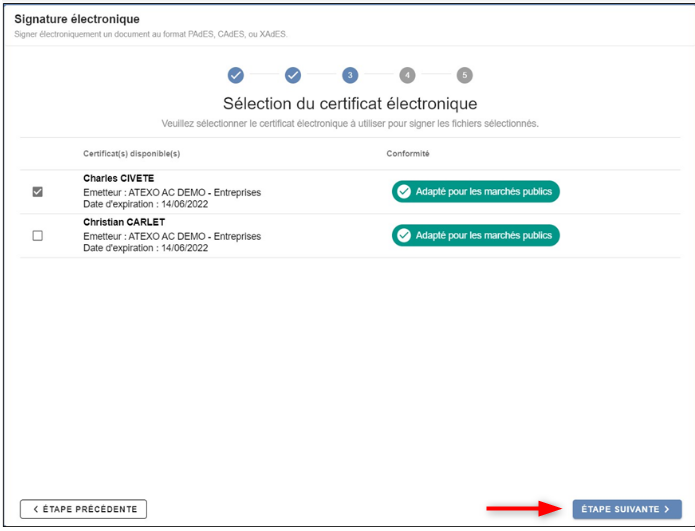Select the Christian CARLET certificate name
Viewport: 695px width, 531px height.
(x=123, y=223)
